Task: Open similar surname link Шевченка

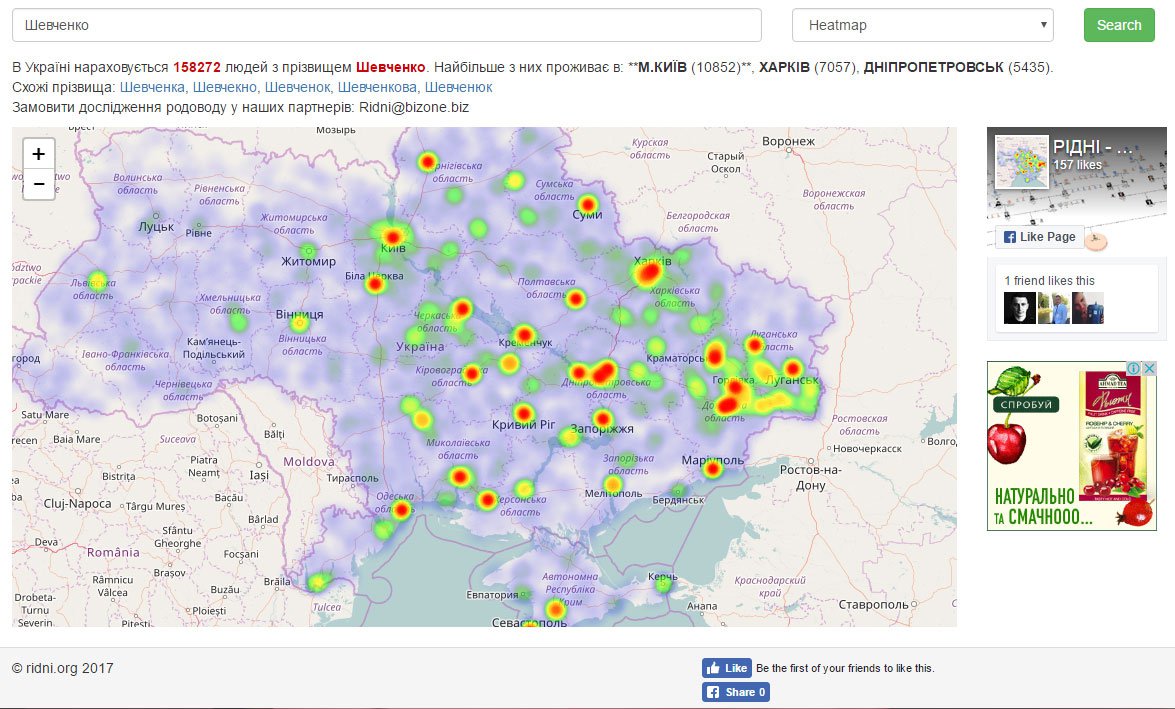Action: coord(151,87)
